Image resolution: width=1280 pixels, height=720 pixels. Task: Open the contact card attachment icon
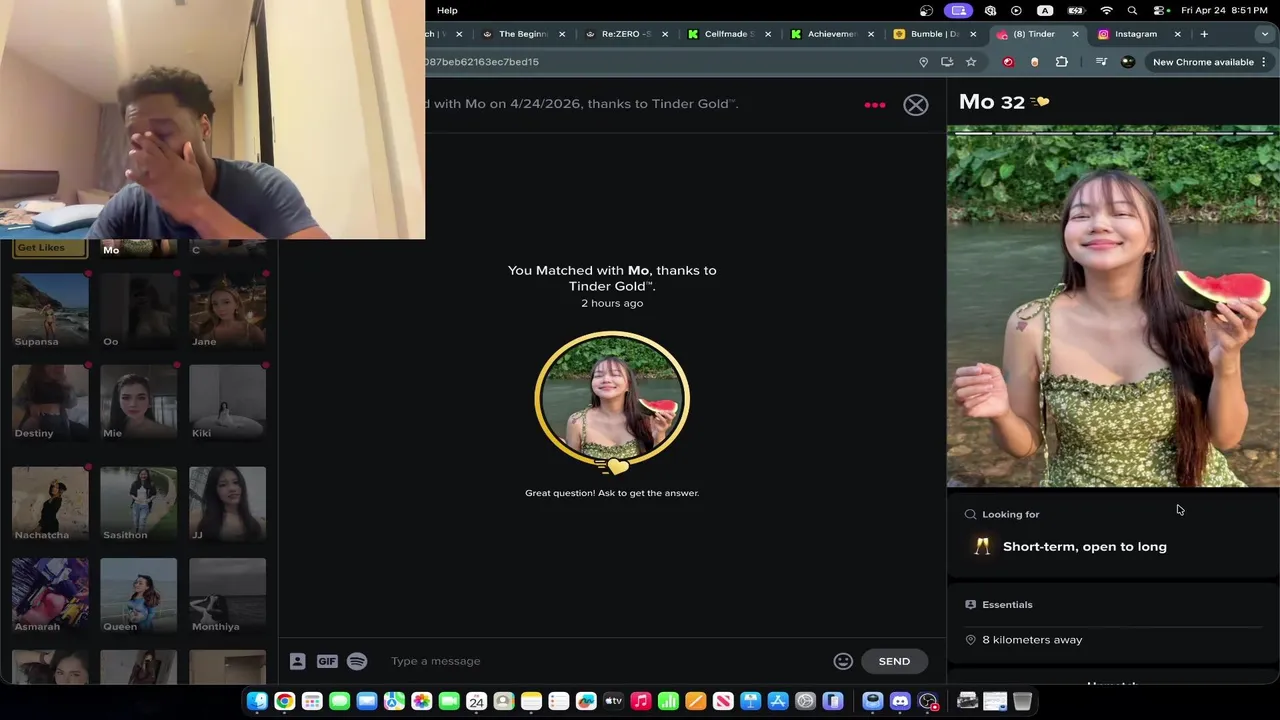297,661
